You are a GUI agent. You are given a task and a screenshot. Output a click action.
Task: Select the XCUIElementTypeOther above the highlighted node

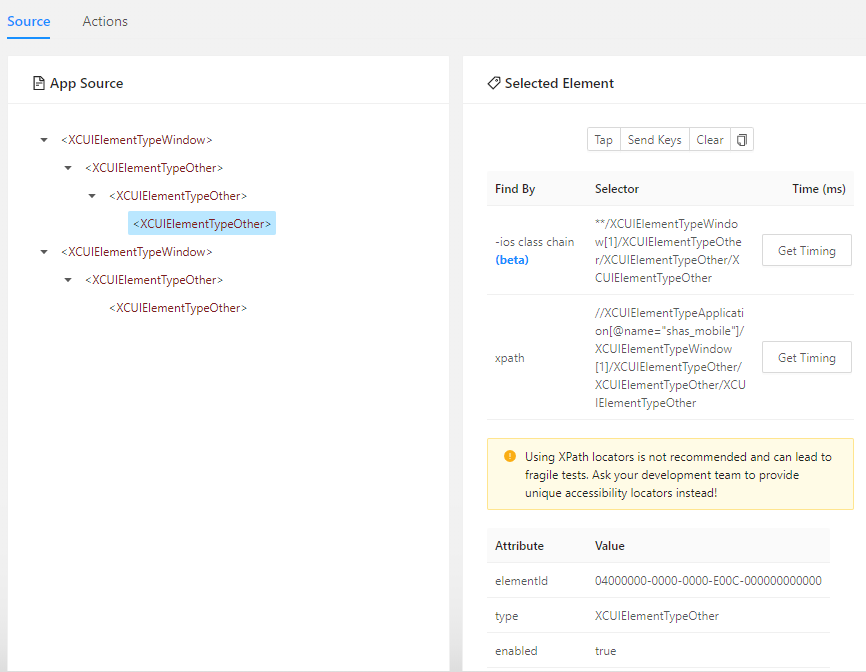pos(178,196)
